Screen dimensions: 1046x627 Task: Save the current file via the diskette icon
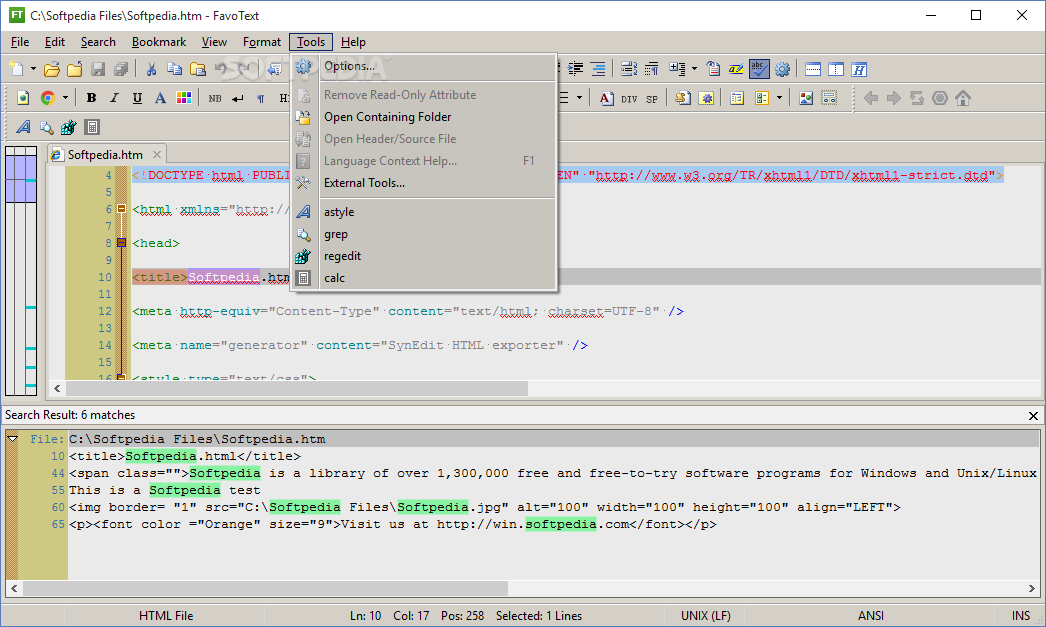[x=98, y=69]
